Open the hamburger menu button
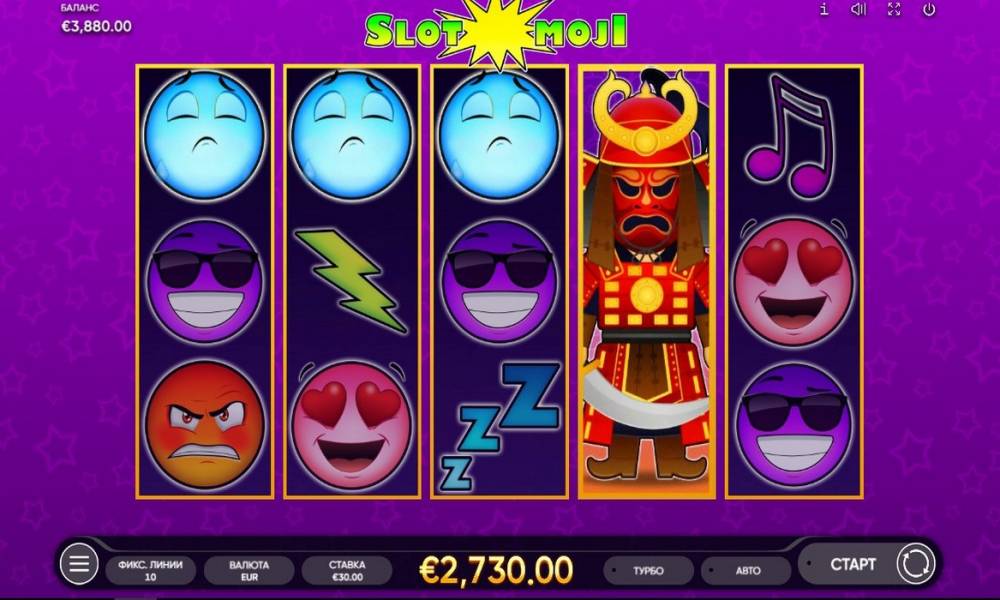The width and height of the screenshot is (1000, 600). (79, 564)
